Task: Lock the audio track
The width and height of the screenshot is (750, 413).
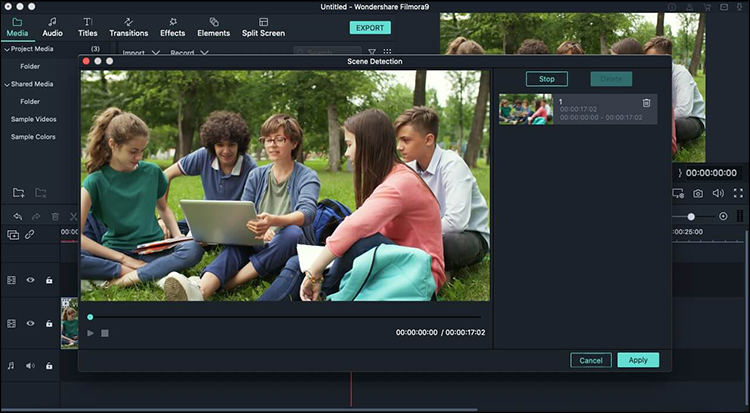Action: [x=49, y=366]
